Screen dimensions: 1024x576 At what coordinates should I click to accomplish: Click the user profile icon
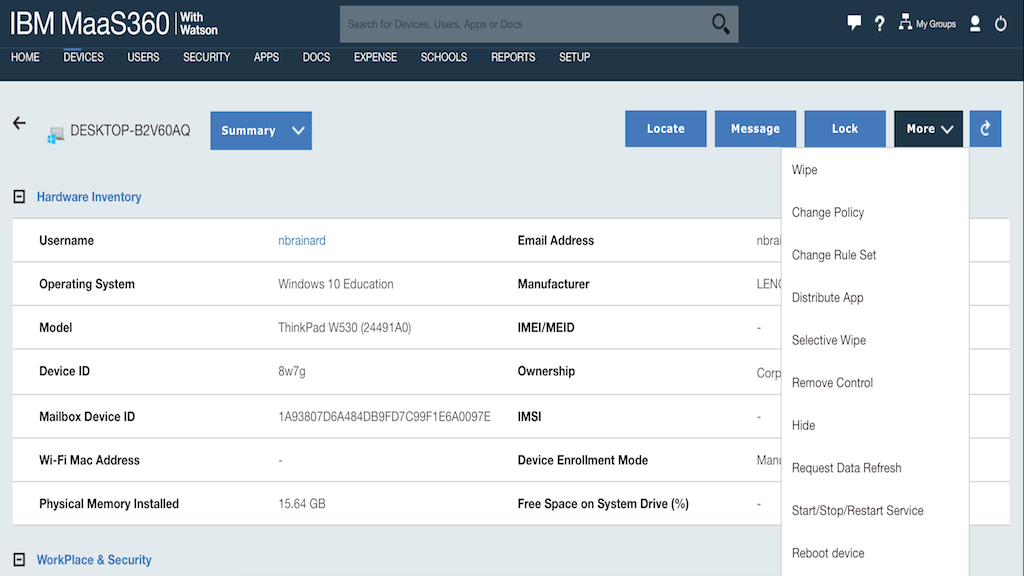tap(975, 23)
